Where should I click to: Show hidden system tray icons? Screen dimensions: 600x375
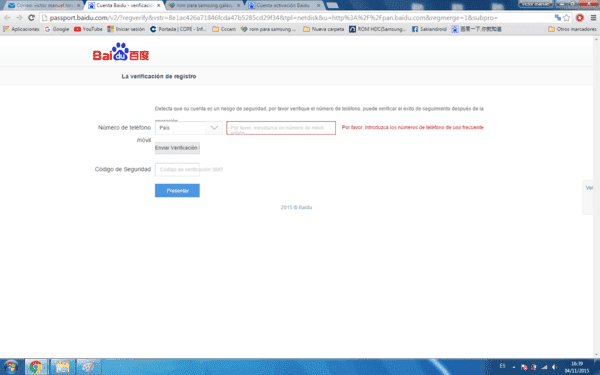coord(514,367)
